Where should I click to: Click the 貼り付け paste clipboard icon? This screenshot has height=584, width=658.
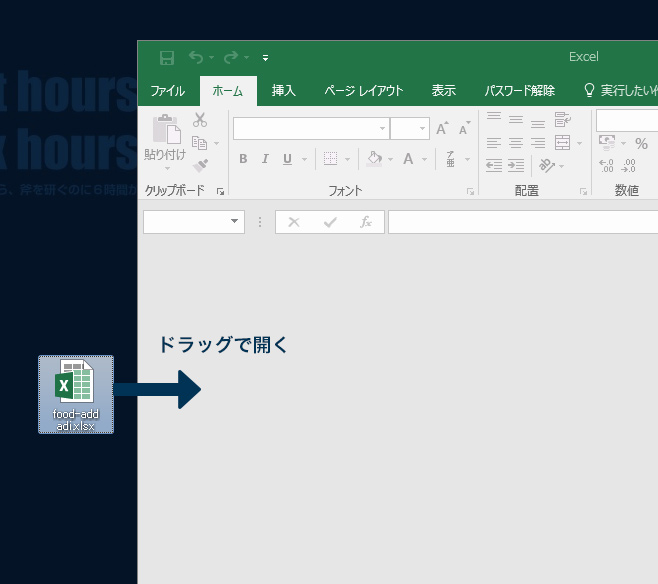point(166,129)
